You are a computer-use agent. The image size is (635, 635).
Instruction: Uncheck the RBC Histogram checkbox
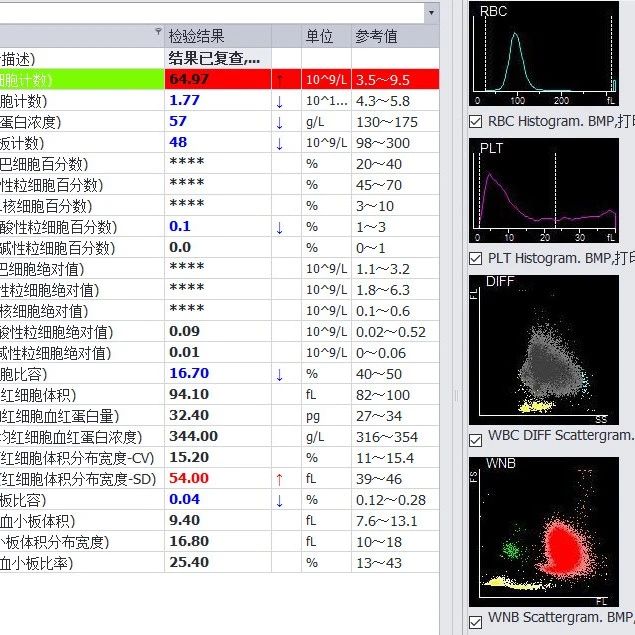coord(476,121)
